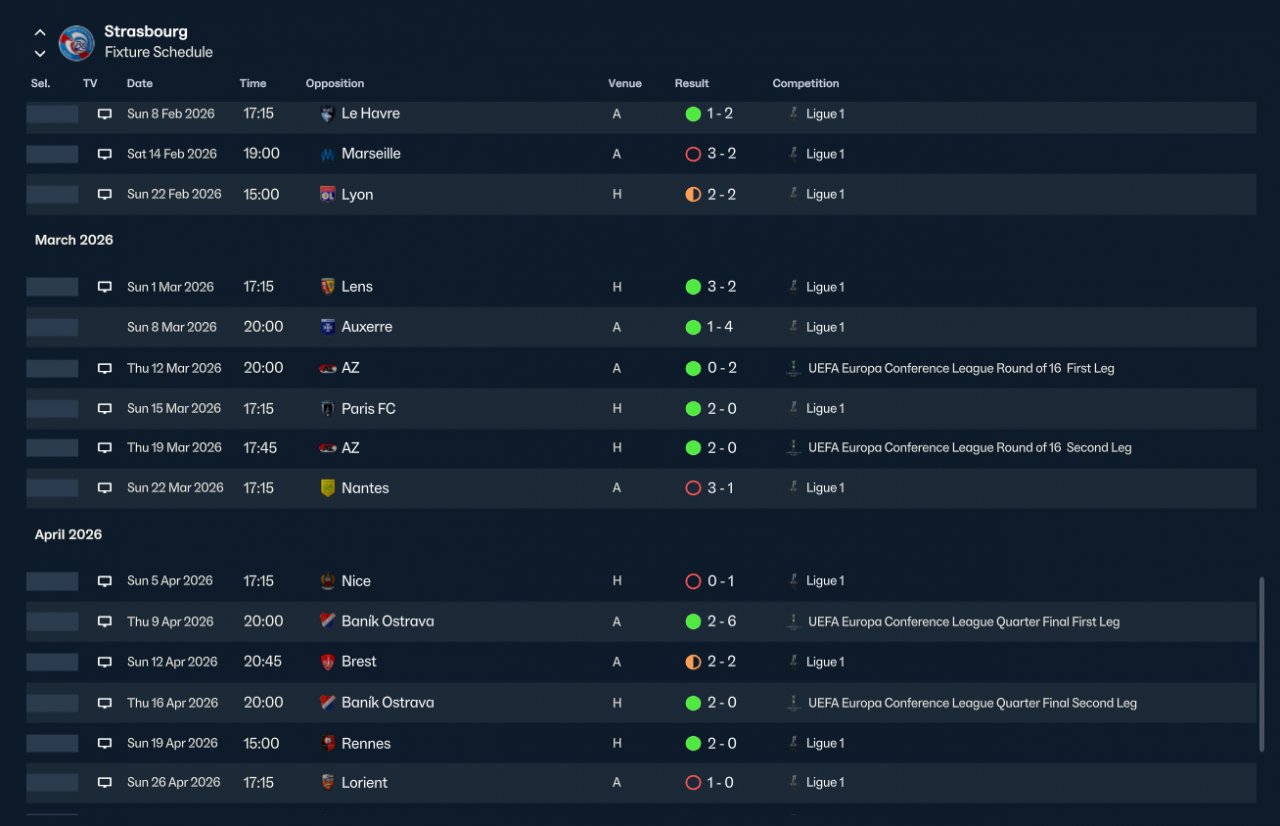Sort by the Opposition column header

coord(335,84)
